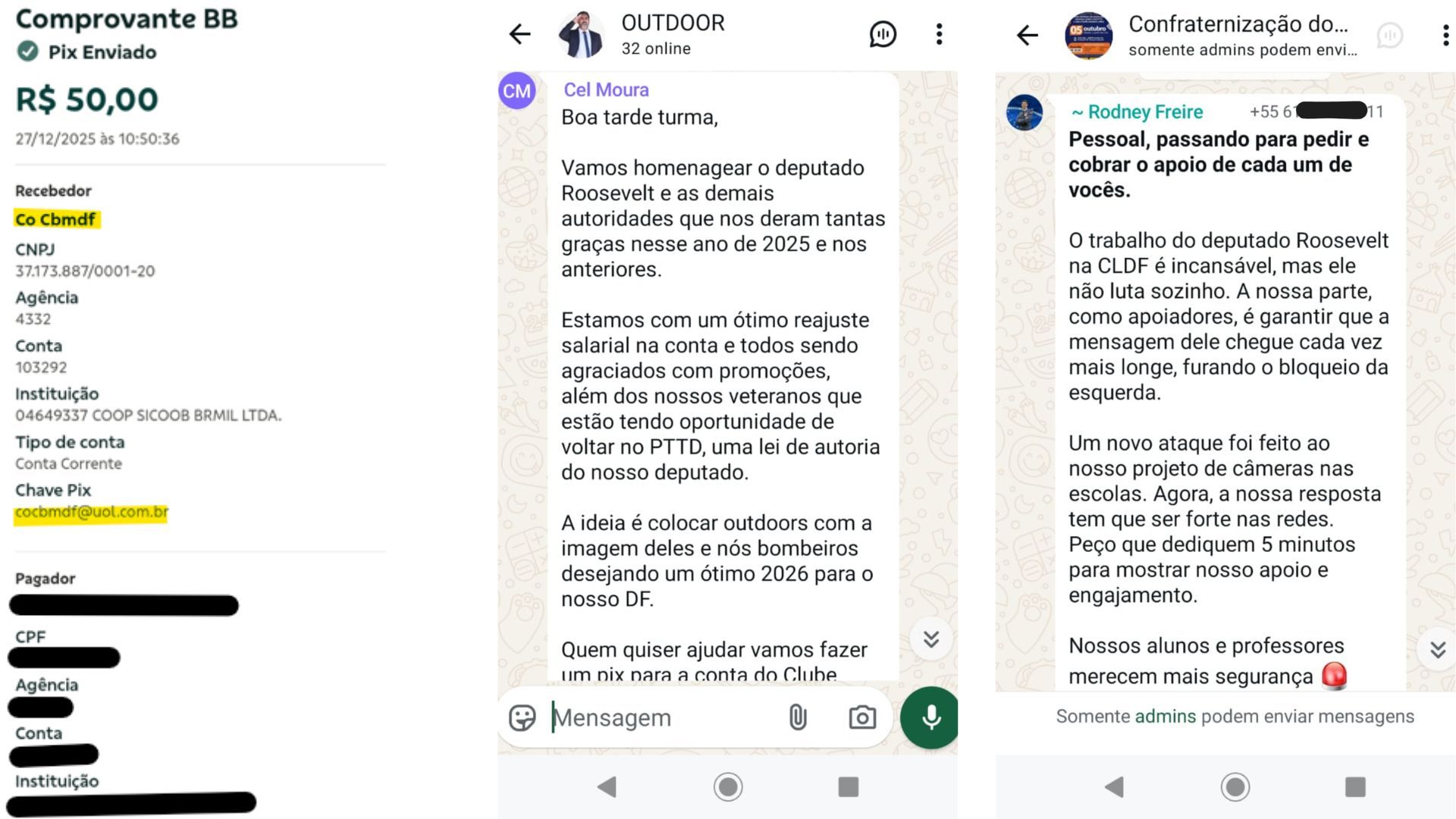
Task: Open the admins link in the footer
Action: pos(1165,717)
